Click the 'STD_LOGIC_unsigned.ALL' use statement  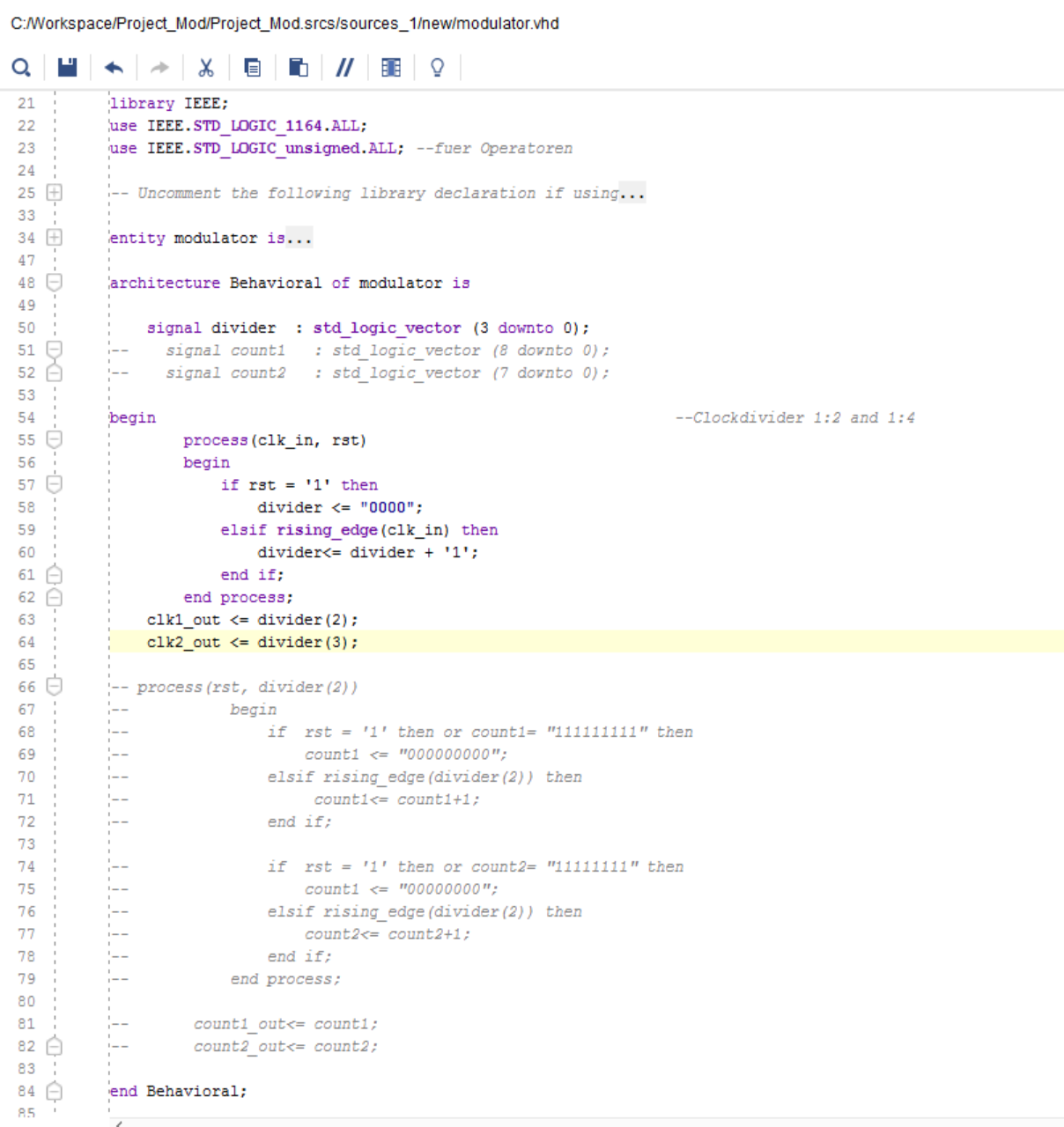[x=257, y=149]
